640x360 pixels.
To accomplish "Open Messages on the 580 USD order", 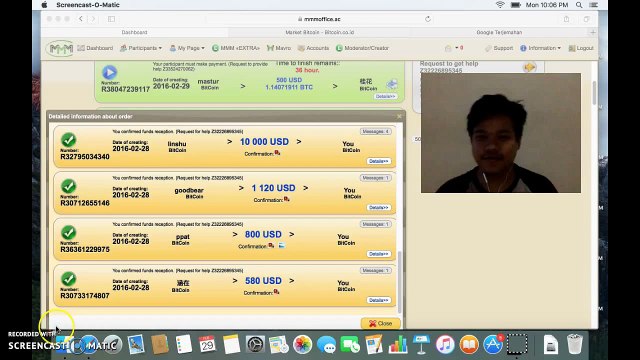I will pos(376,271).
